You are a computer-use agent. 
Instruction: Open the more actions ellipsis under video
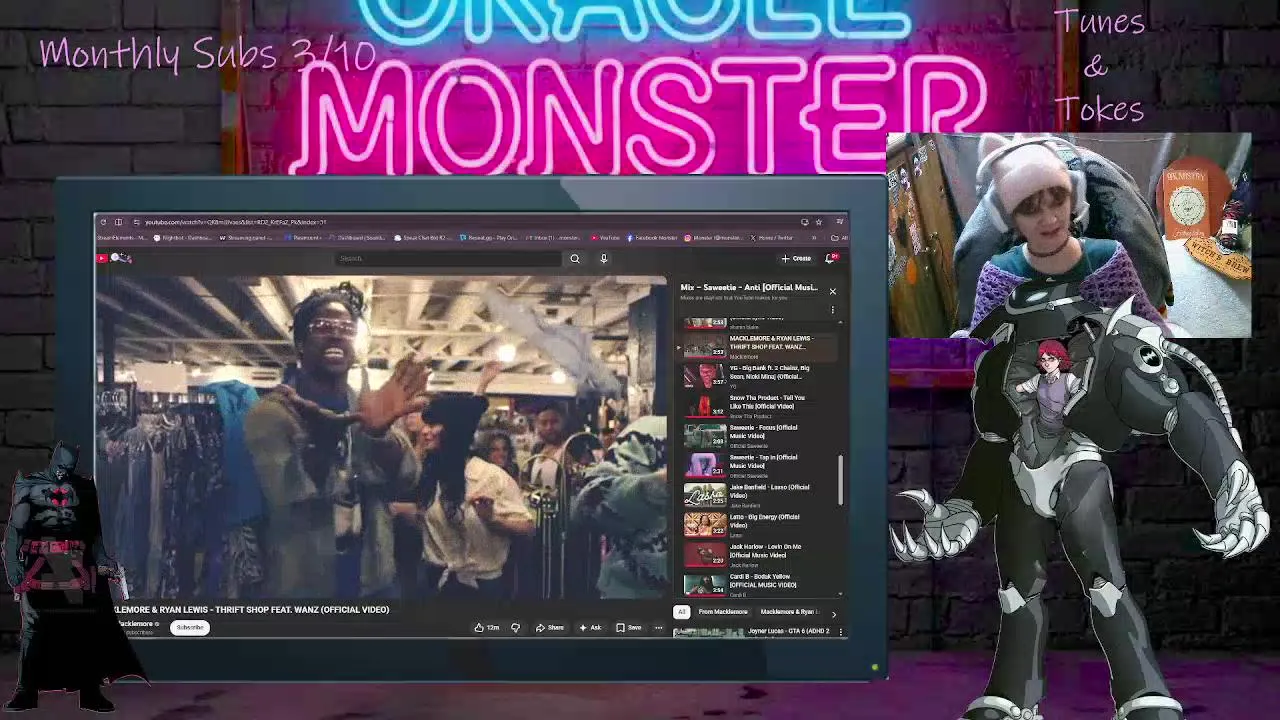(658, 627)
